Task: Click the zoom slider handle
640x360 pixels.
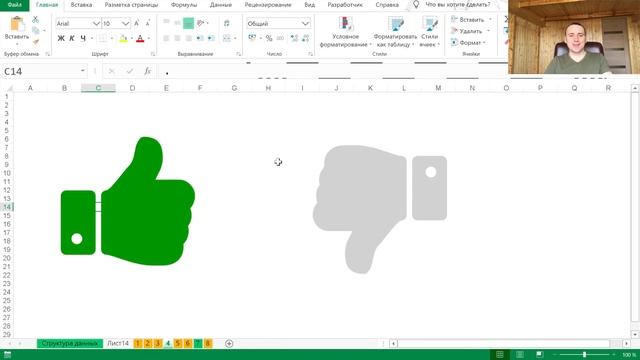Action: (x=584, y=355)
